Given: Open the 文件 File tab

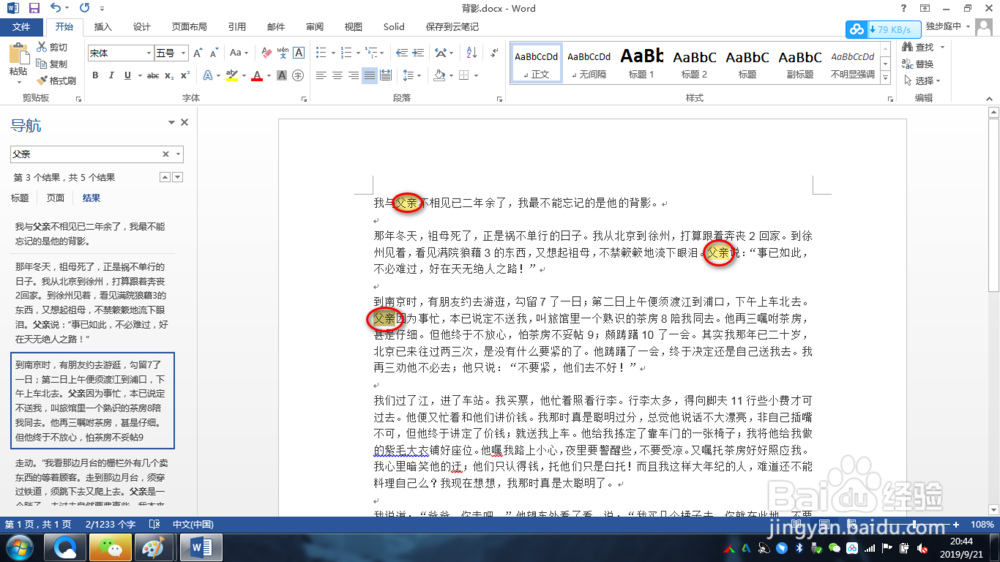Looking at the screenshot, I should click(x=21, y=27).
